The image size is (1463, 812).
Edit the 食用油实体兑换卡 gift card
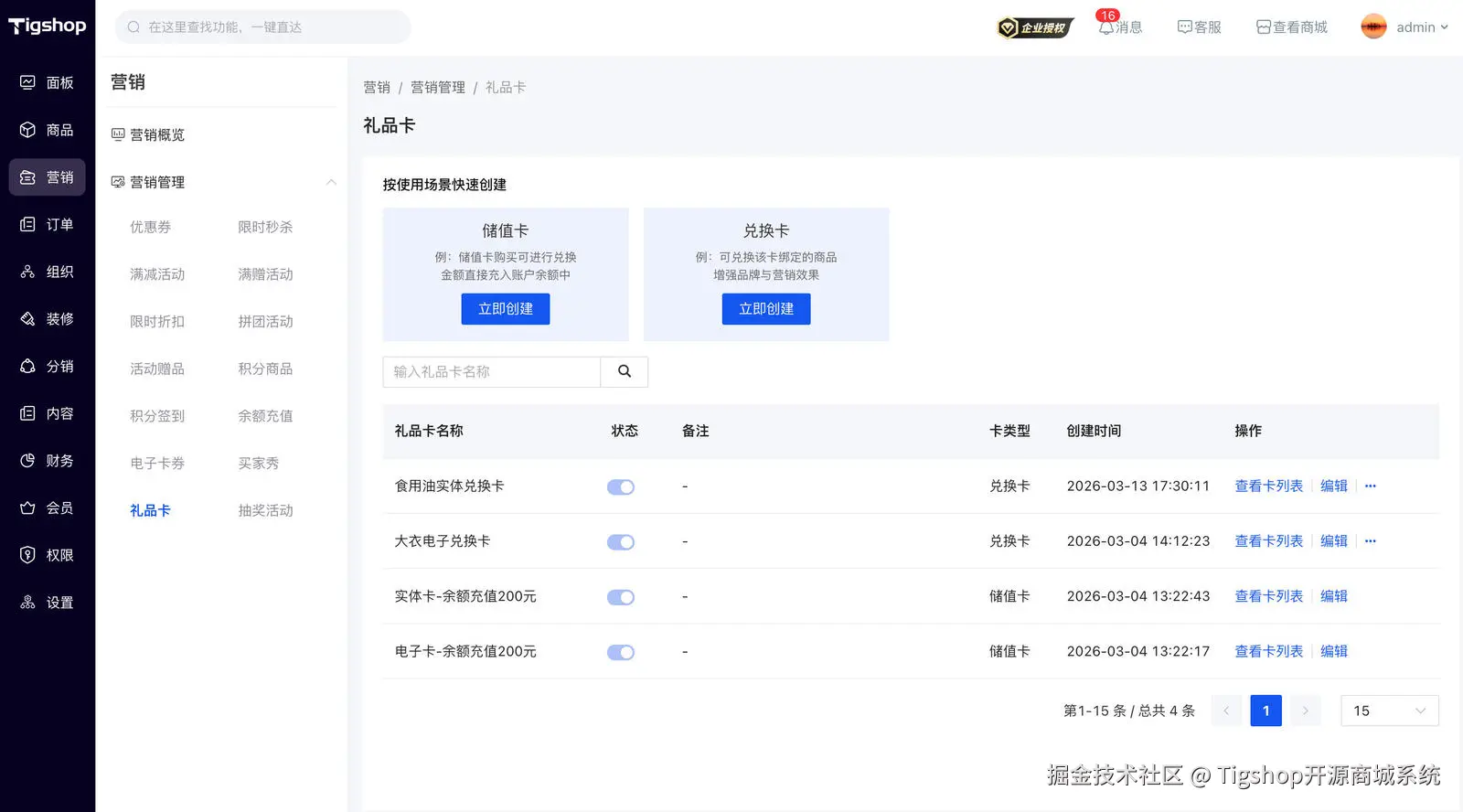(x=1334, y=486)
